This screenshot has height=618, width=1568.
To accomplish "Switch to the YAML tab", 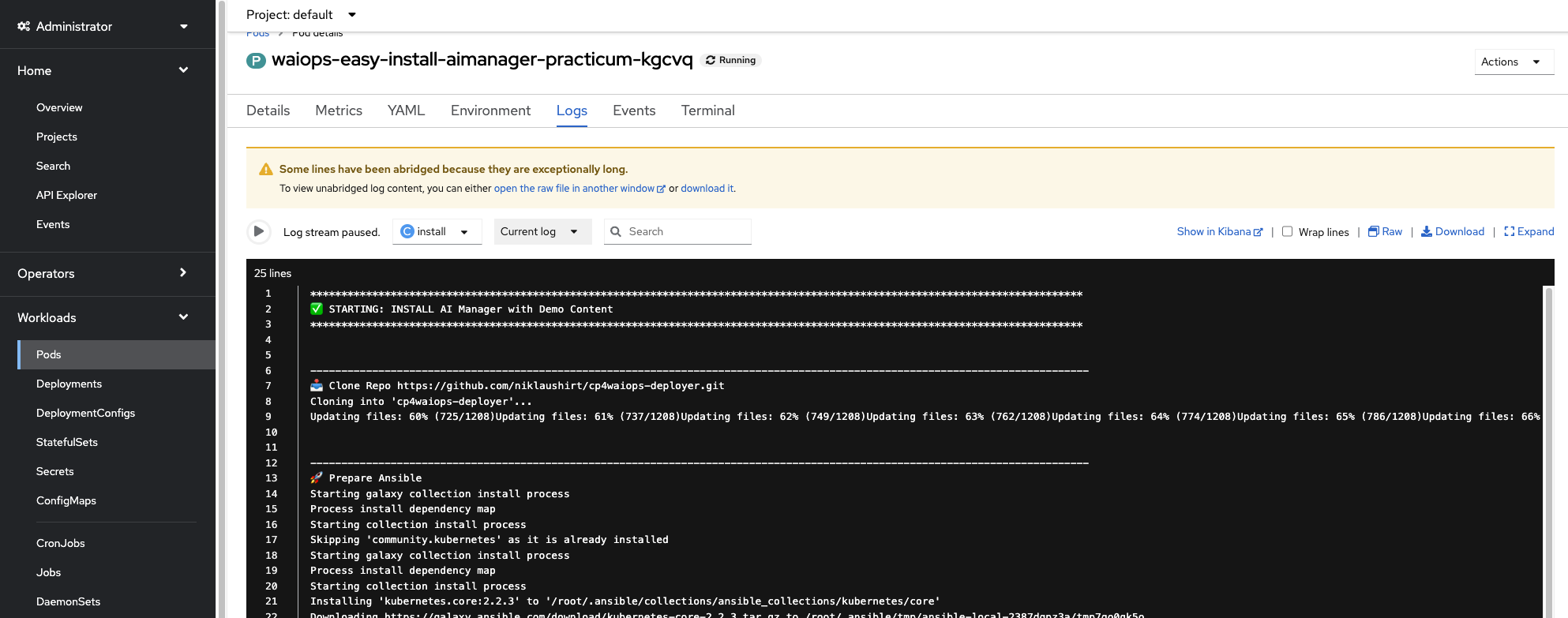I will (x=406, y=110).
